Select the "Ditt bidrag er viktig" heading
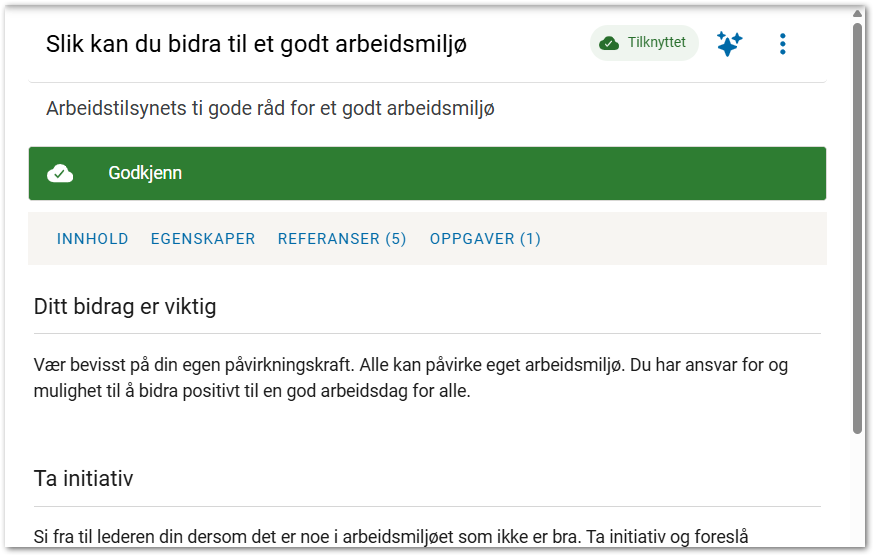The image size is (874, 556). click(x=125, y=307)
